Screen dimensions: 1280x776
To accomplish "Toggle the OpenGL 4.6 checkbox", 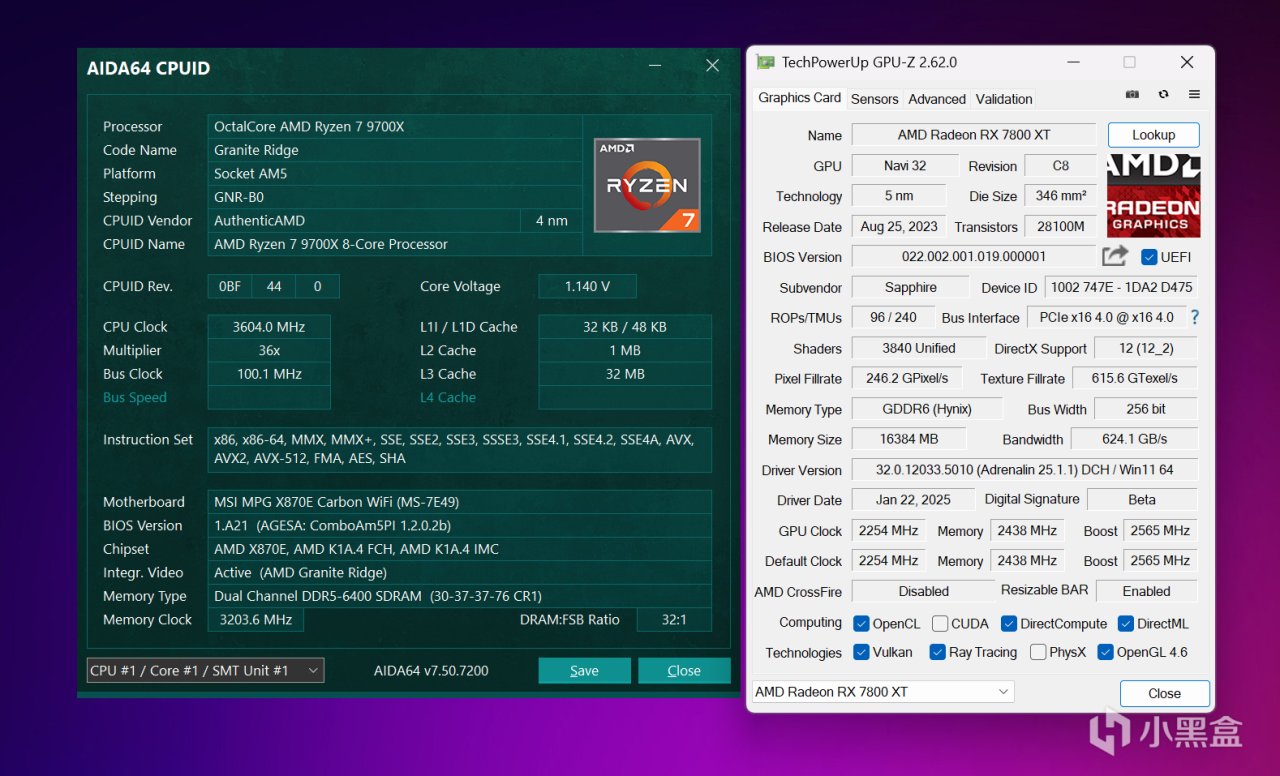I will click(1105, 652).
